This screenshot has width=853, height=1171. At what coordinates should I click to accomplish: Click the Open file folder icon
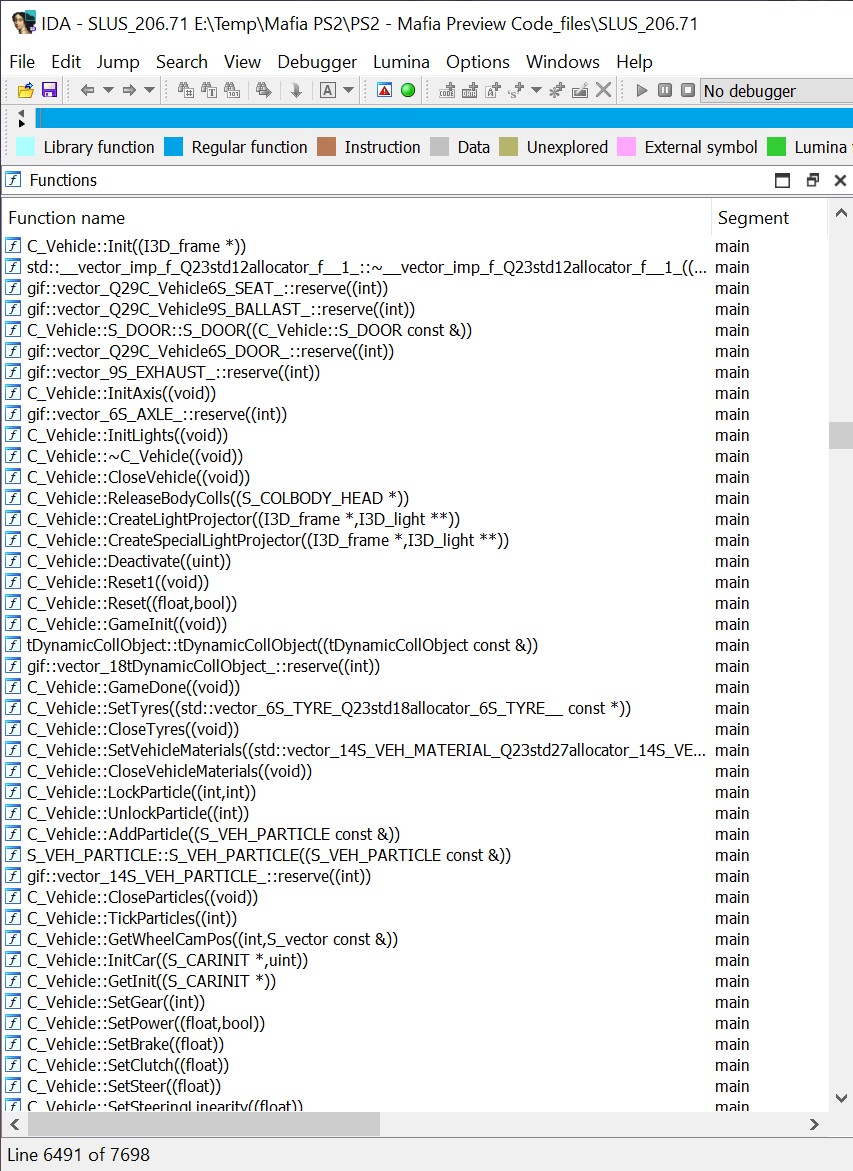(x=26, y=90)
